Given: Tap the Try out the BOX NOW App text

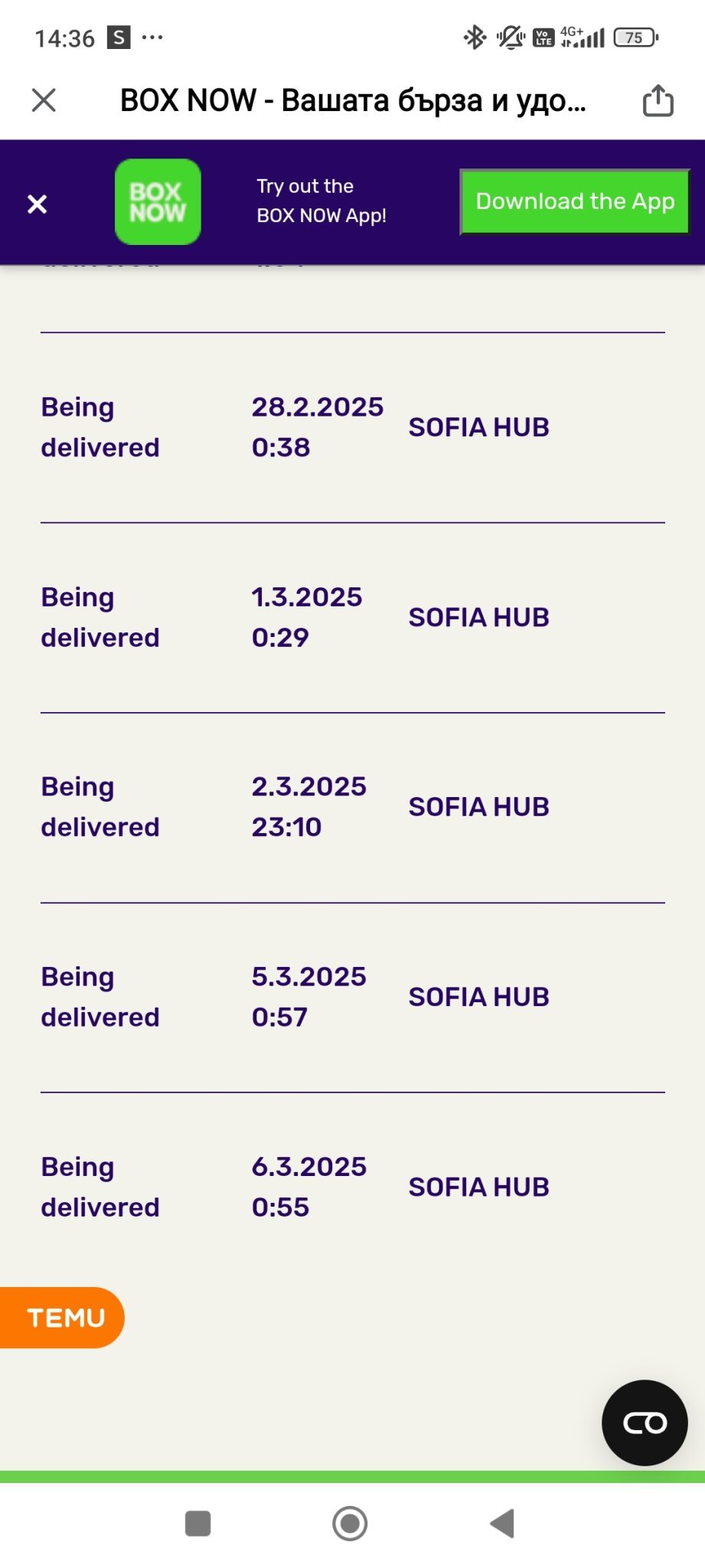Looking at the screenshot, I should [x=321, y=201].
